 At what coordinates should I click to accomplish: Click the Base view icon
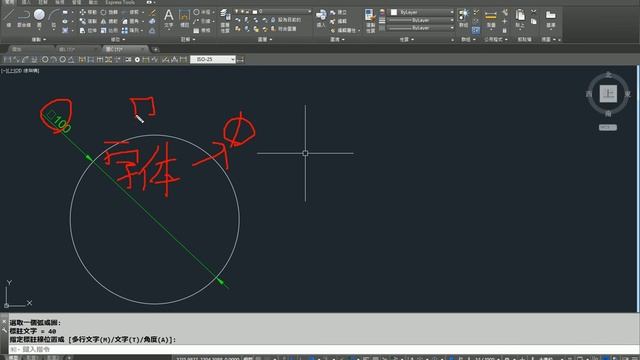point(551,18)
